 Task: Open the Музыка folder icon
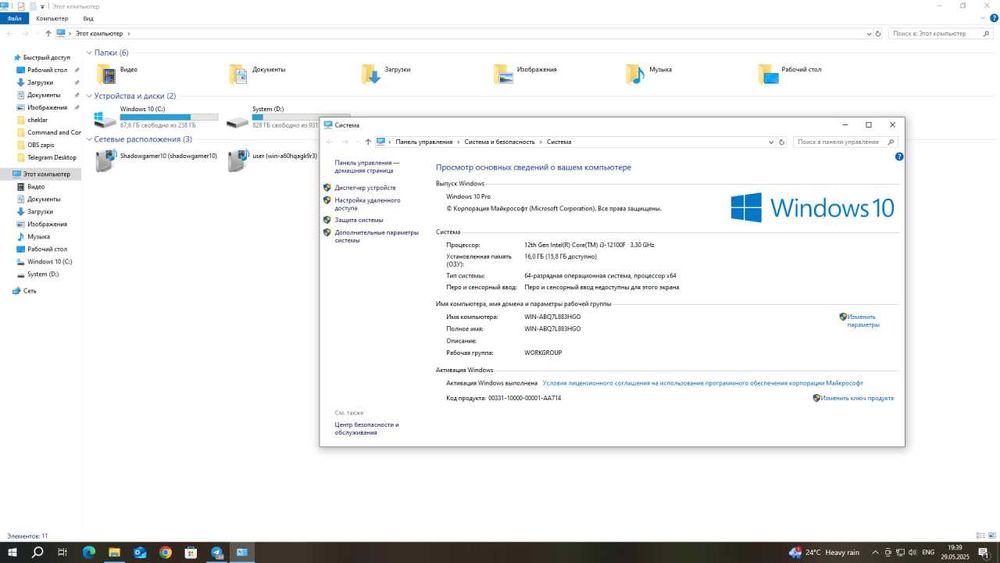point(635,75)
